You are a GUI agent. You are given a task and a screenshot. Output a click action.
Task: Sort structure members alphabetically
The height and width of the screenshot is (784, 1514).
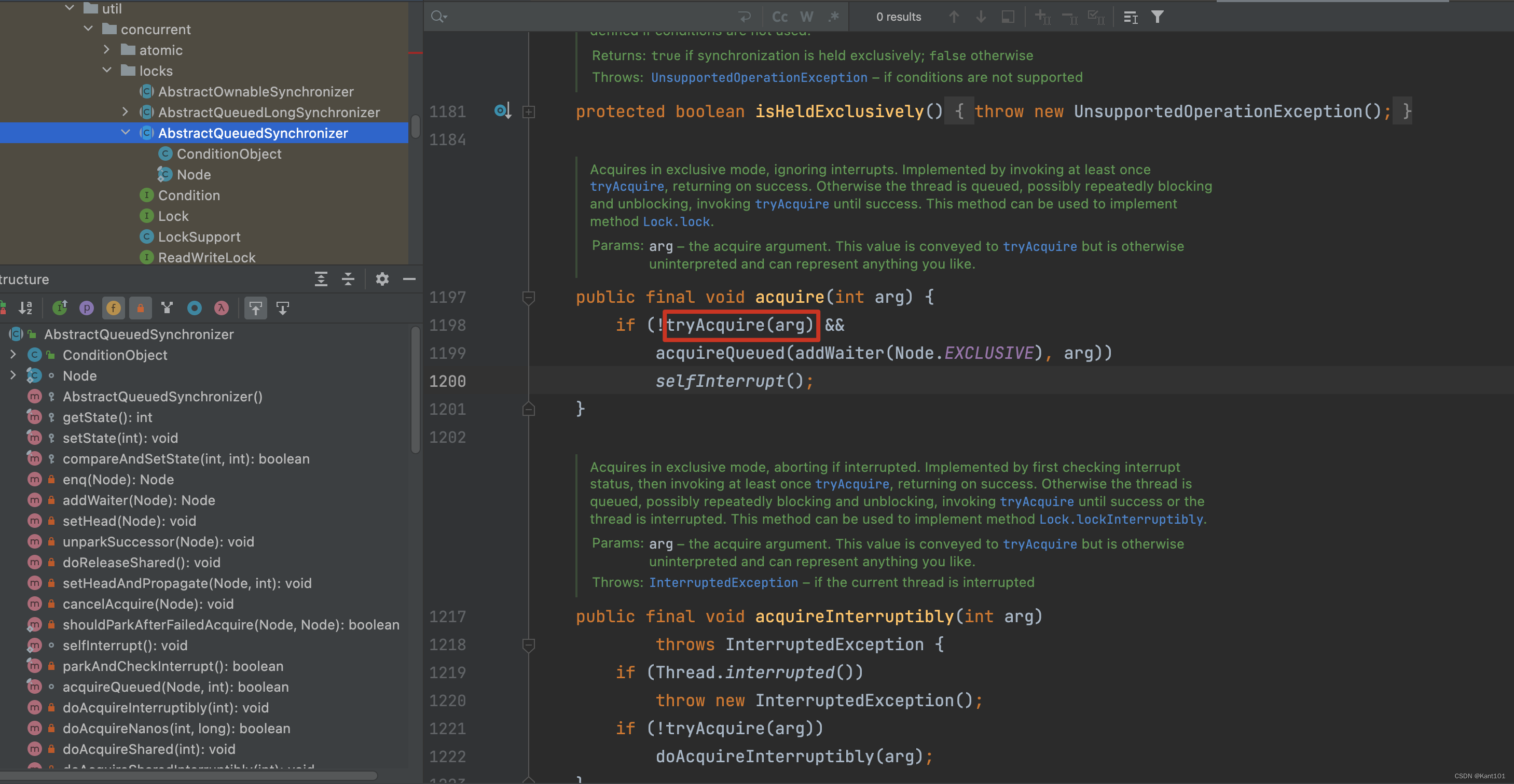coord(25,307)
